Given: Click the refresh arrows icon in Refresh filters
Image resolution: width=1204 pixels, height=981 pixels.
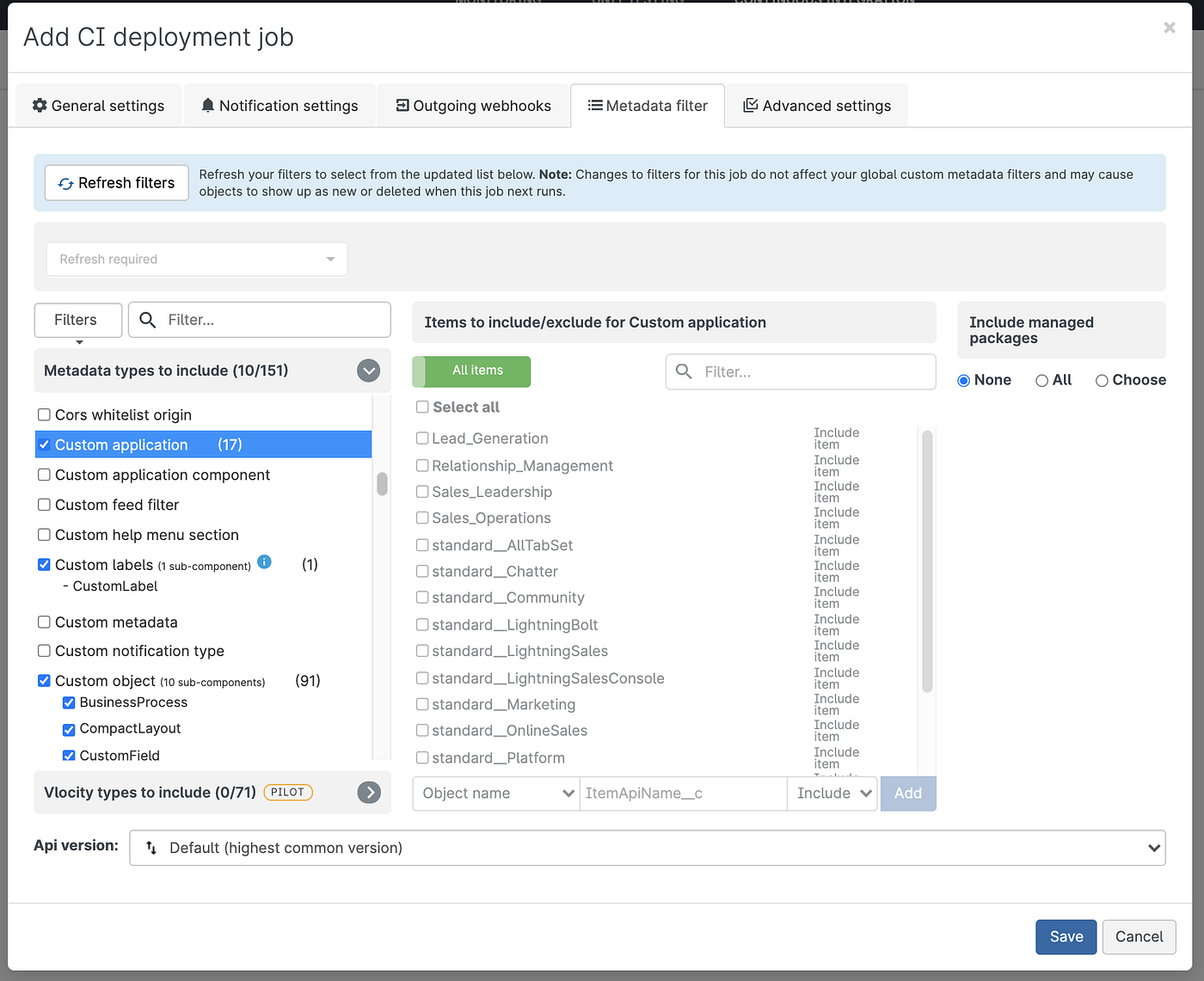Looking at the screenshot, I should (x=66, y=182).
